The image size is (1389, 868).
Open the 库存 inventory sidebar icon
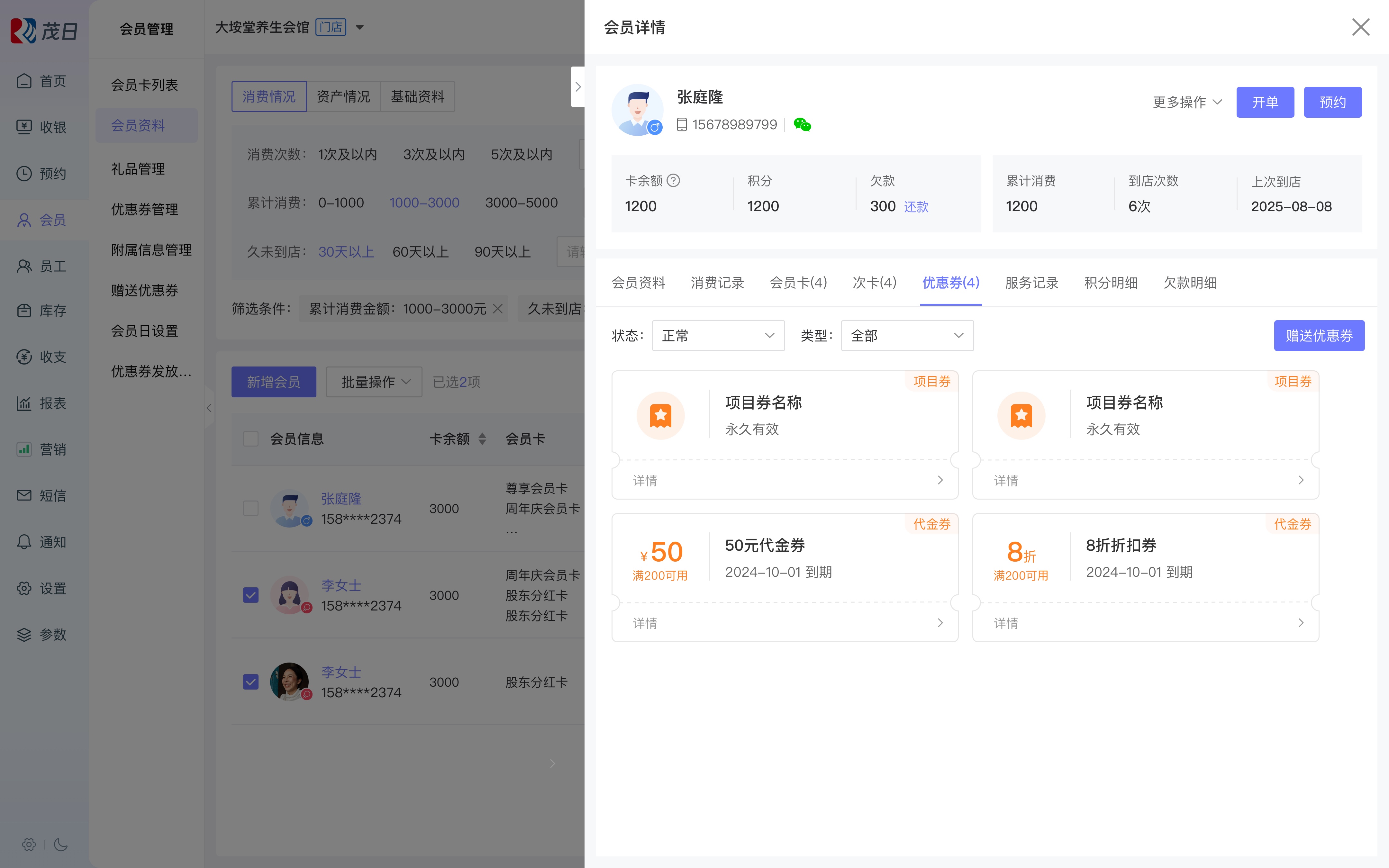[x=24, y=311]
